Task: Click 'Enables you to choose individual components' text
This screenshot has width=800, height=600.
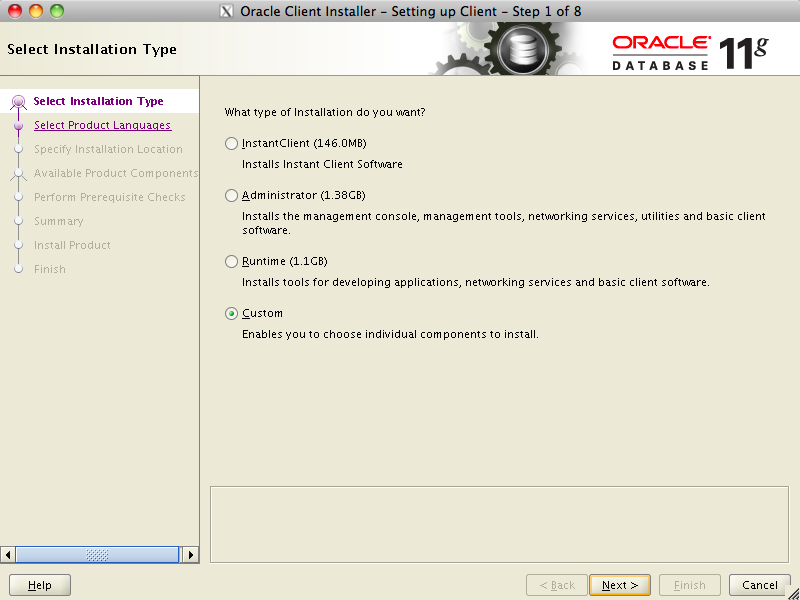Action: click(390, 335)
